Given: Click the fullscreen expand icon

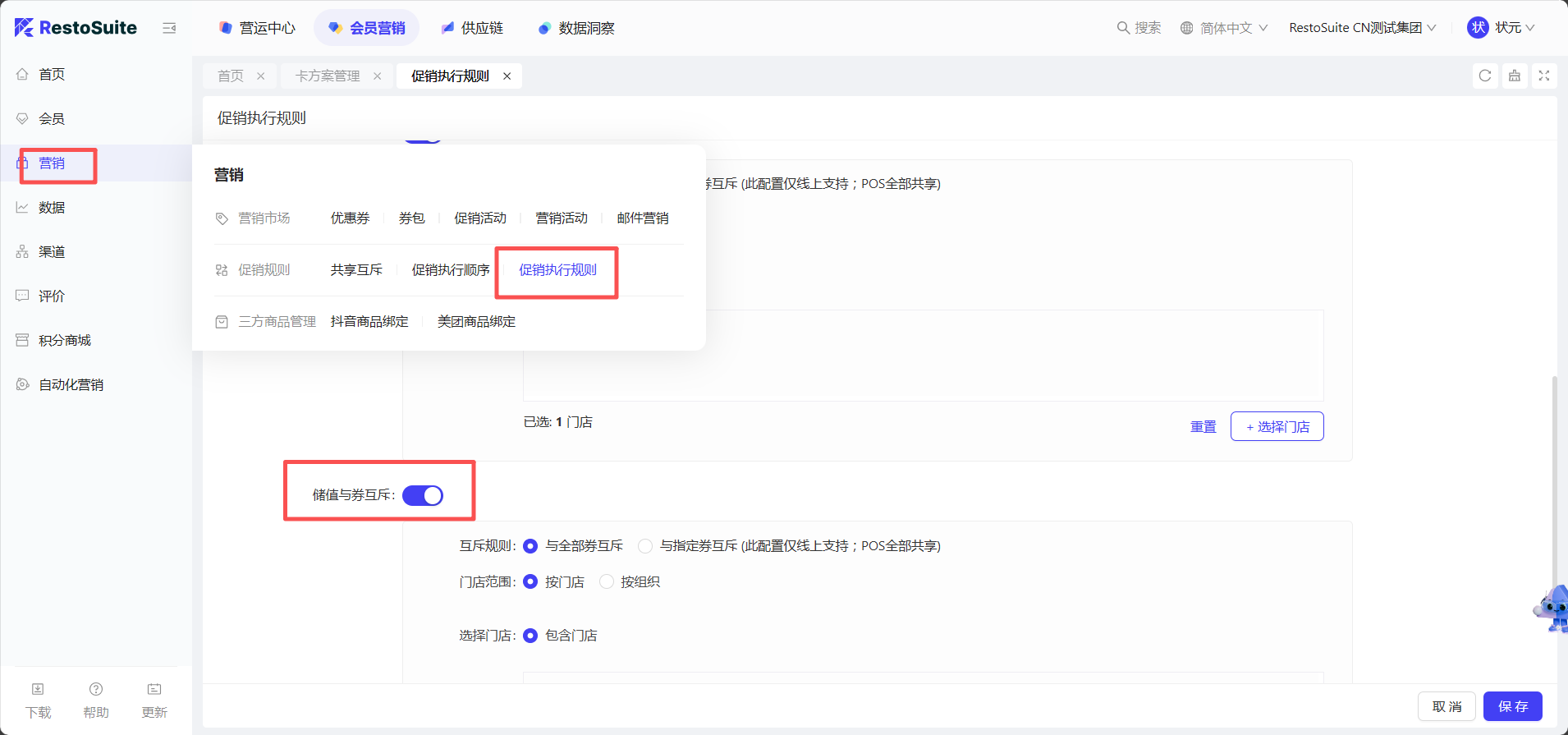Looking at the screenshot, I should click(1543, 76).
